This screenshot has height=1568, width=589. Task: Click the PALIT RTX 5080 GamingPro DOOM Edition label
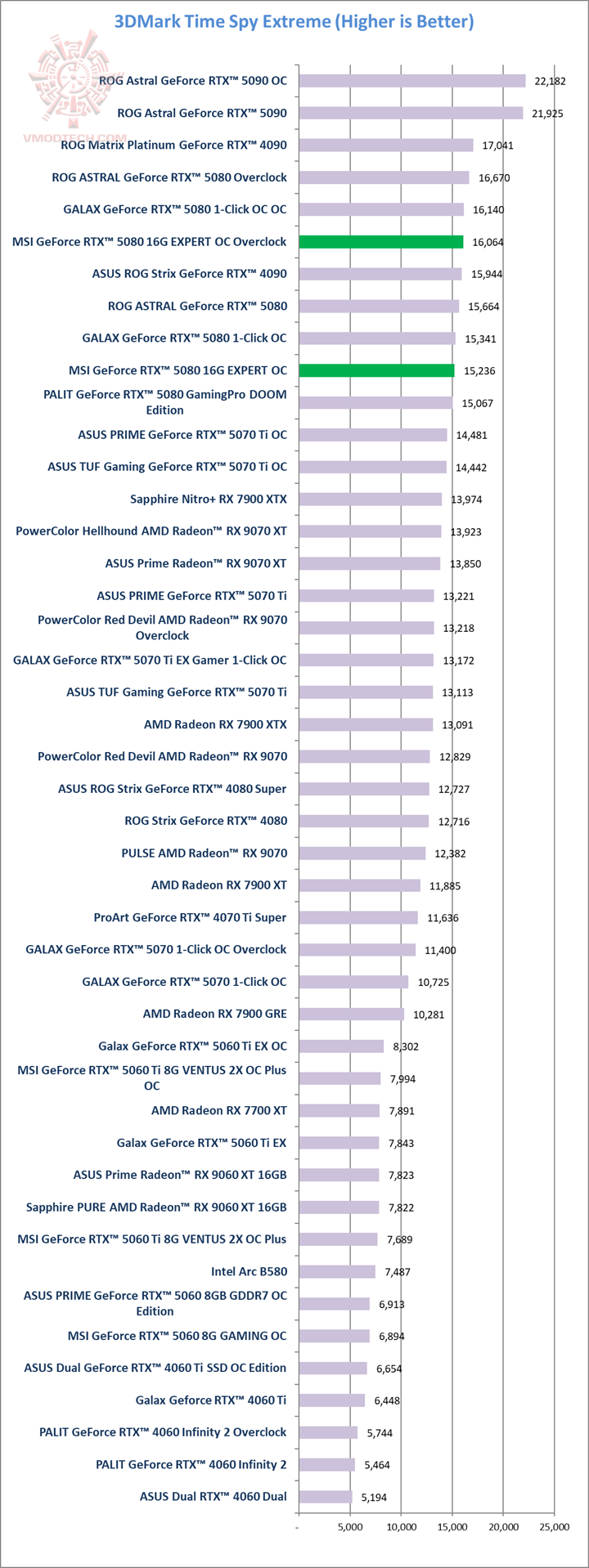tap(165, 402)
